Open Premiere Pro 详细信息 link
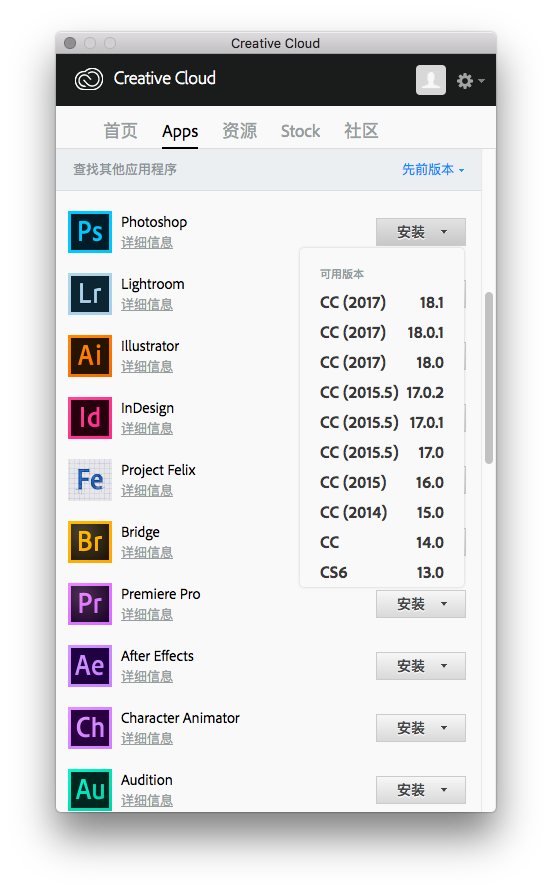This screenshot has height=892, width=552. click(x=147, y=615)
